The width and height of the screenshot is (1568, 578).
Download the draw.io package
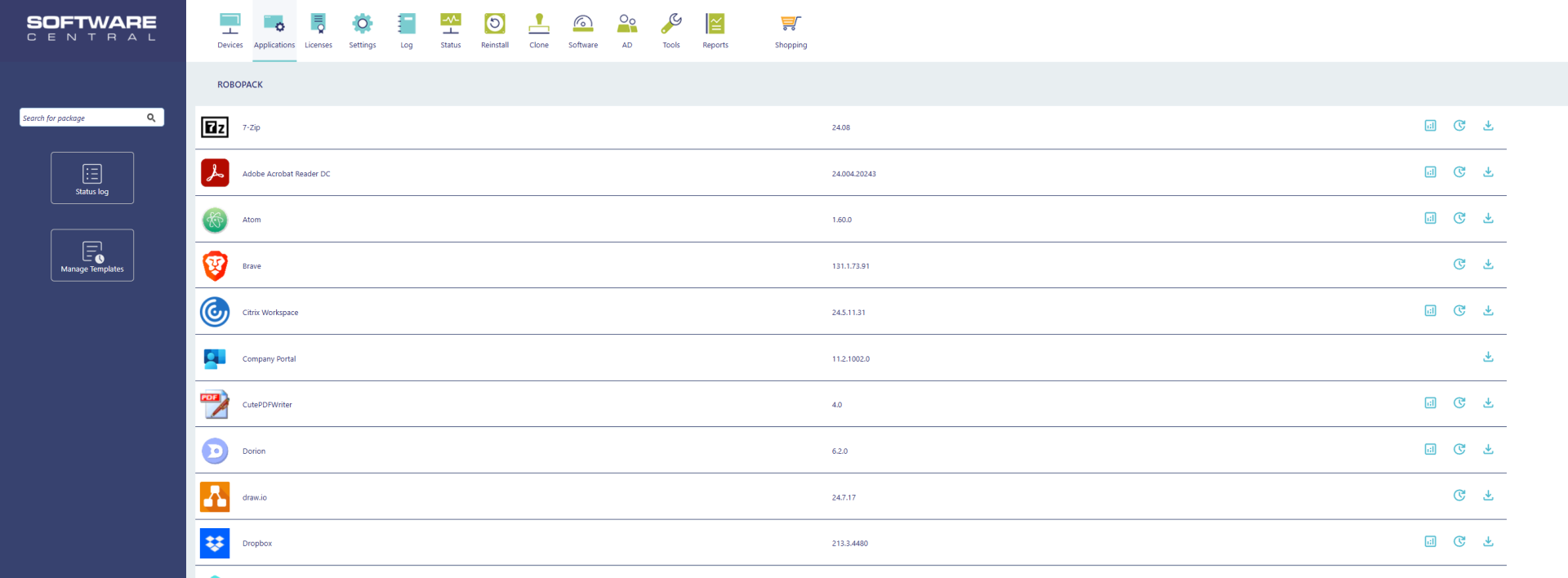1488,496
